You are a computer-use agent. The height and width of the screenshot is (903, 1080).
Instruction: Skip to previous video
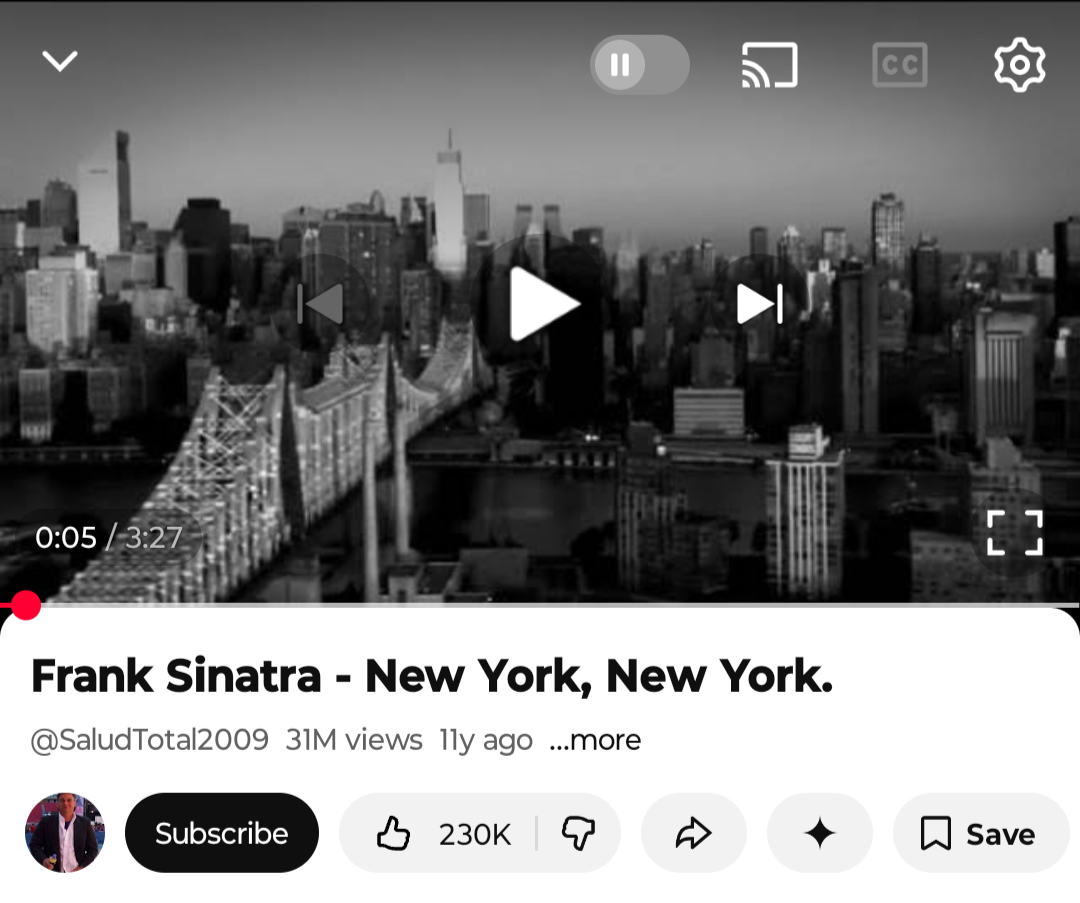tap(320, 304)
